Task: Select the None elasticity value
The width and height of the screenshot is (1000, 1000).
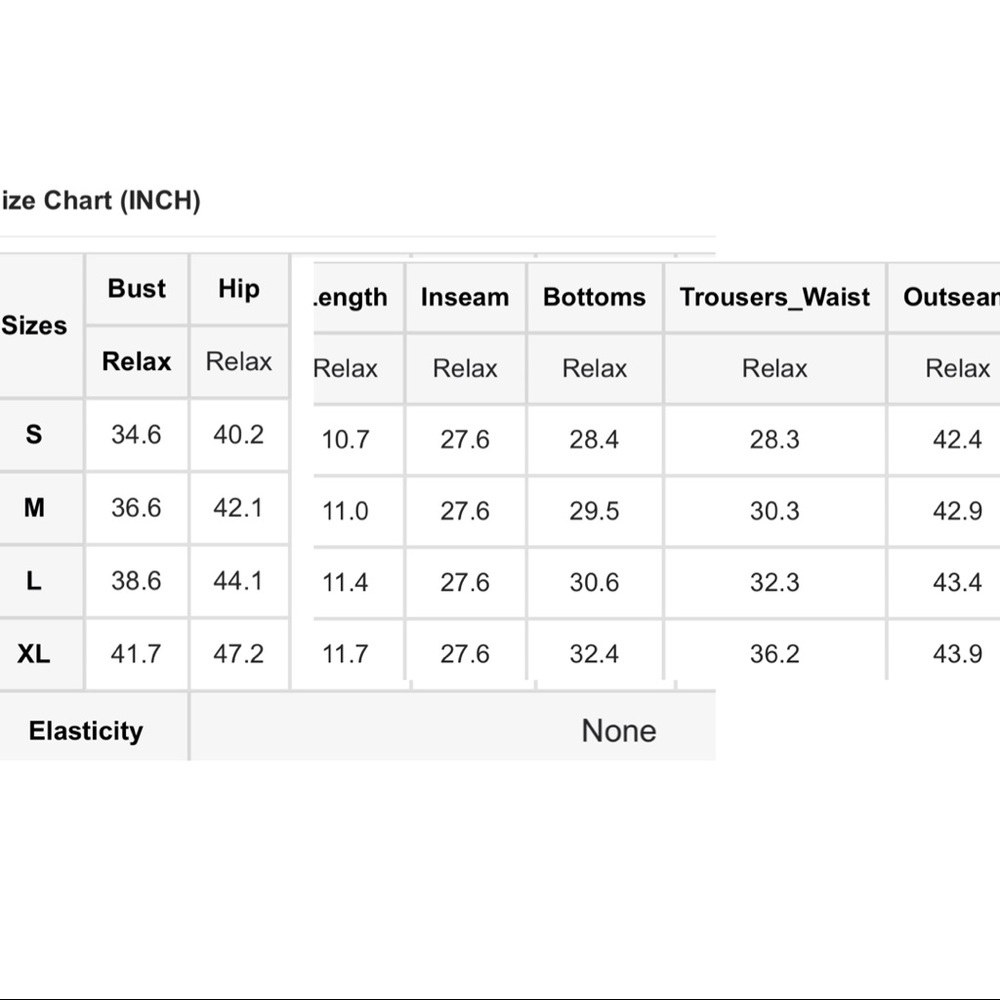Action: (x=619, y=731)
